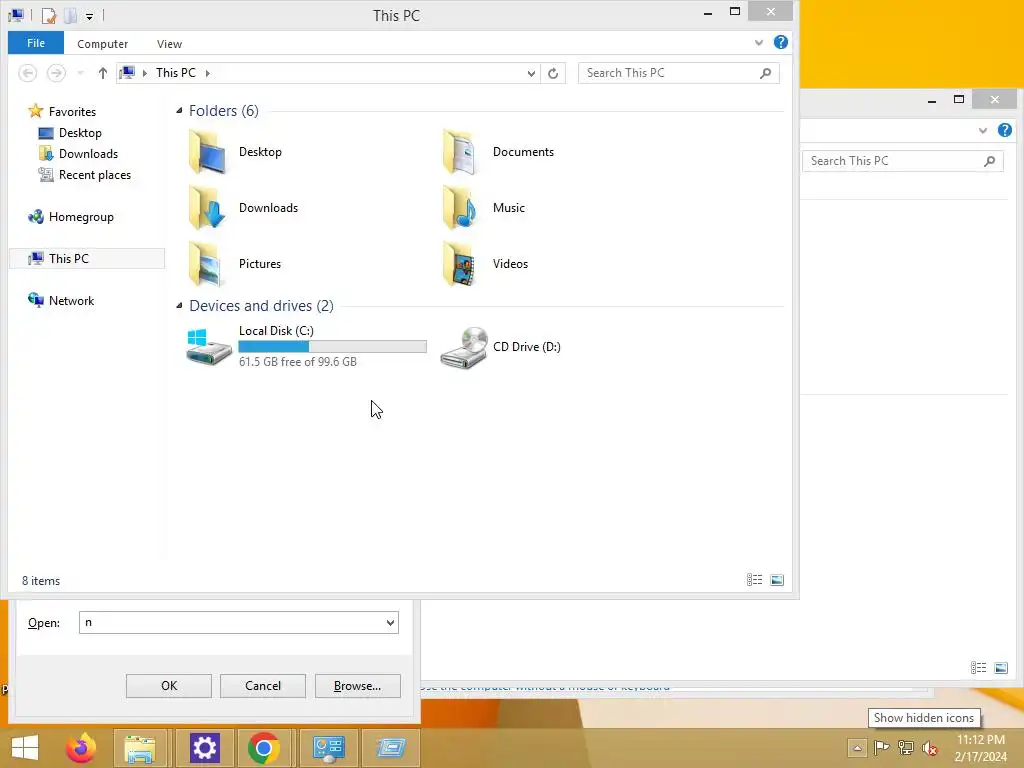Open Action Center flag tray icon
1024x768 pixels.
pos(881,748)
